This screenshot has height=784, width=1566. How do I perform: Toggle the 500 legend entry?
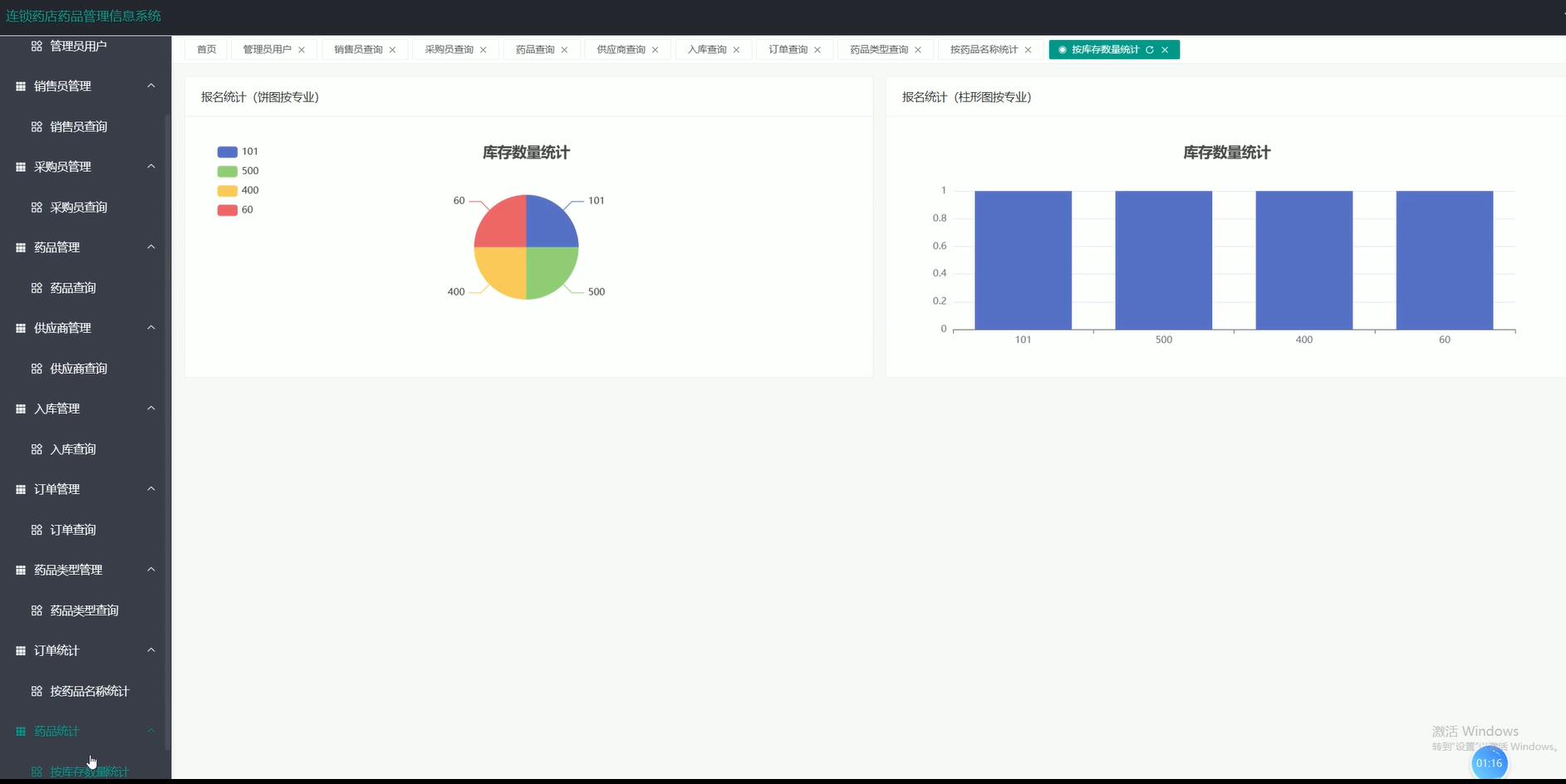(x=238, y=171)
